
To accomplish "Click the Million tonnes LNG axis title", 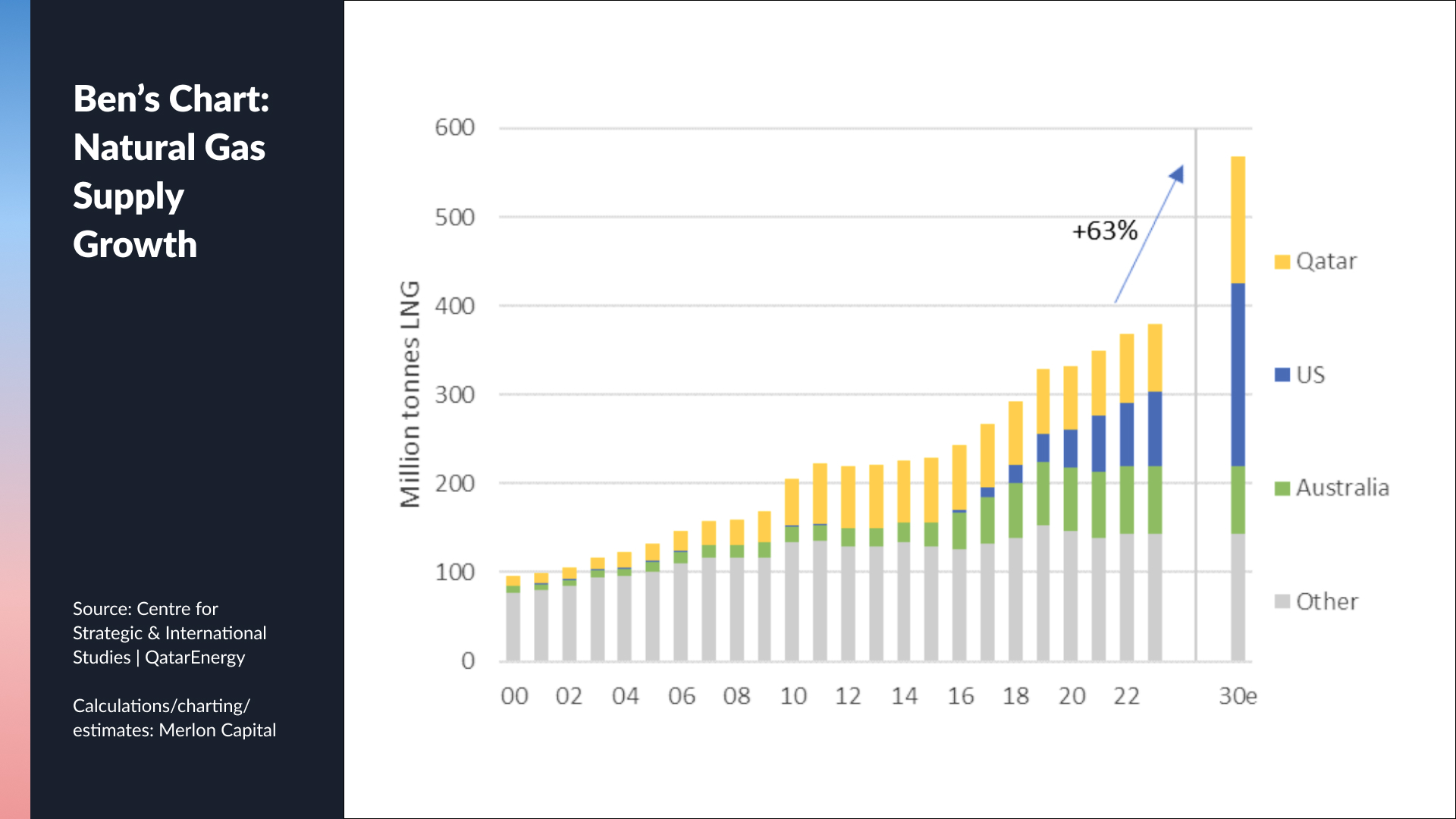I will pos(410,394).
